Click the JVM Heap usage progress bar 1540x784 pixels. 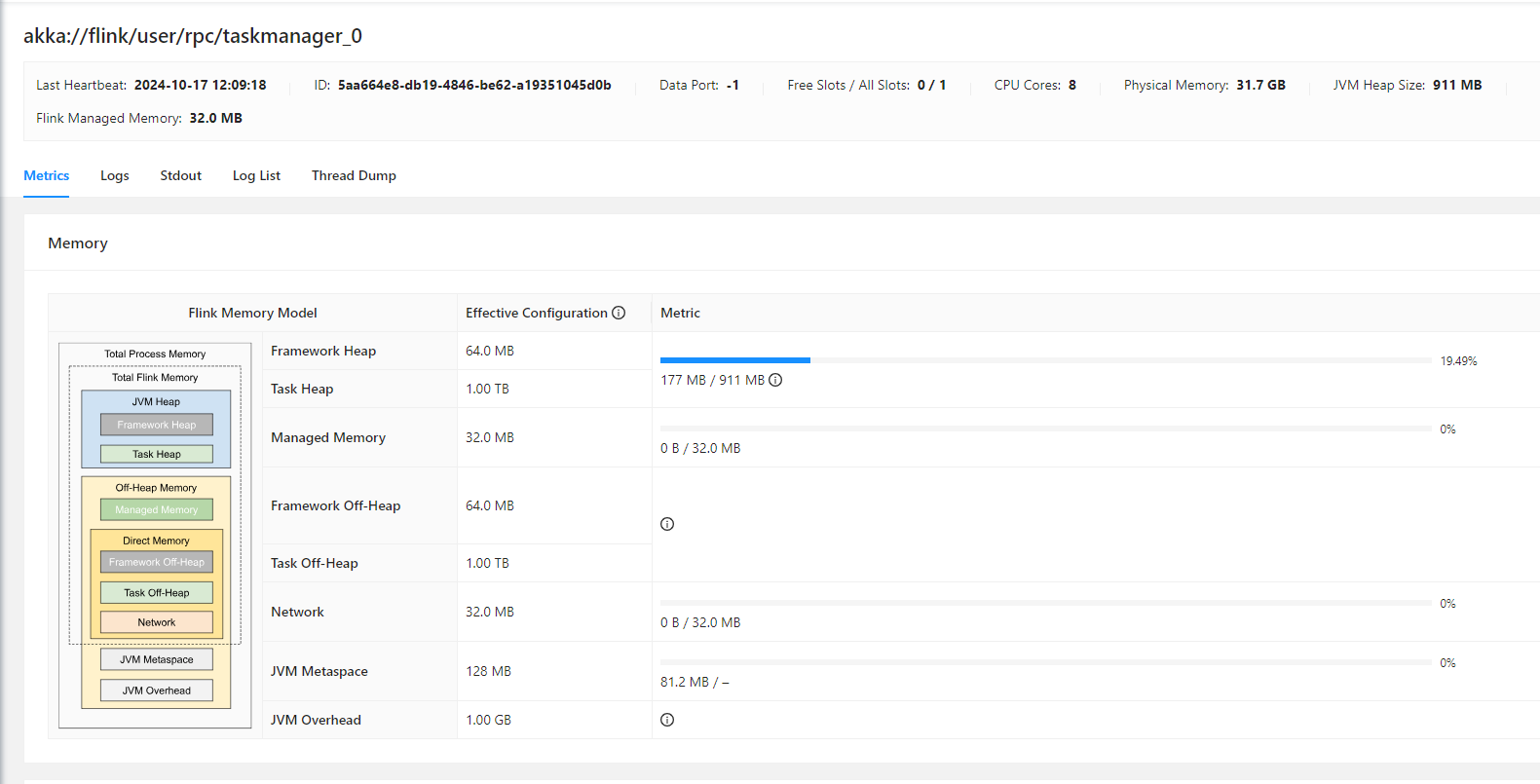click(1046, 360)
